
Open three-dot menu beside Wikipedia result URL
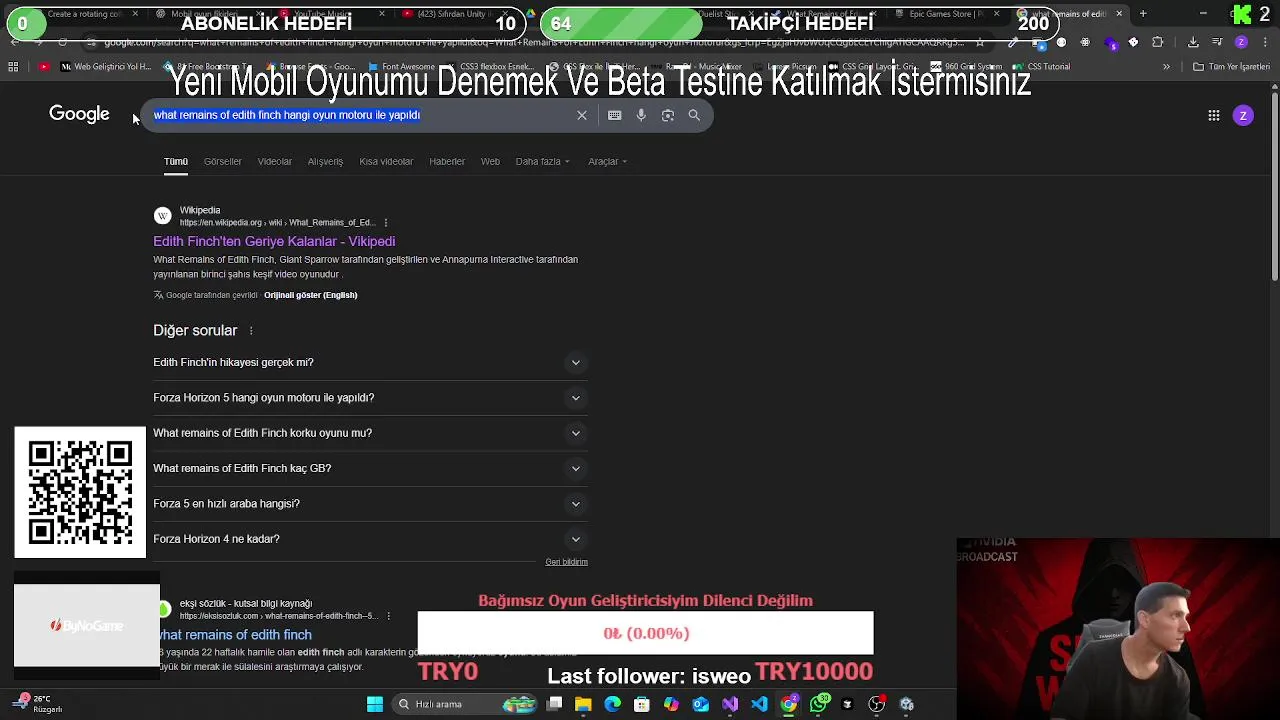pos(386,222)
